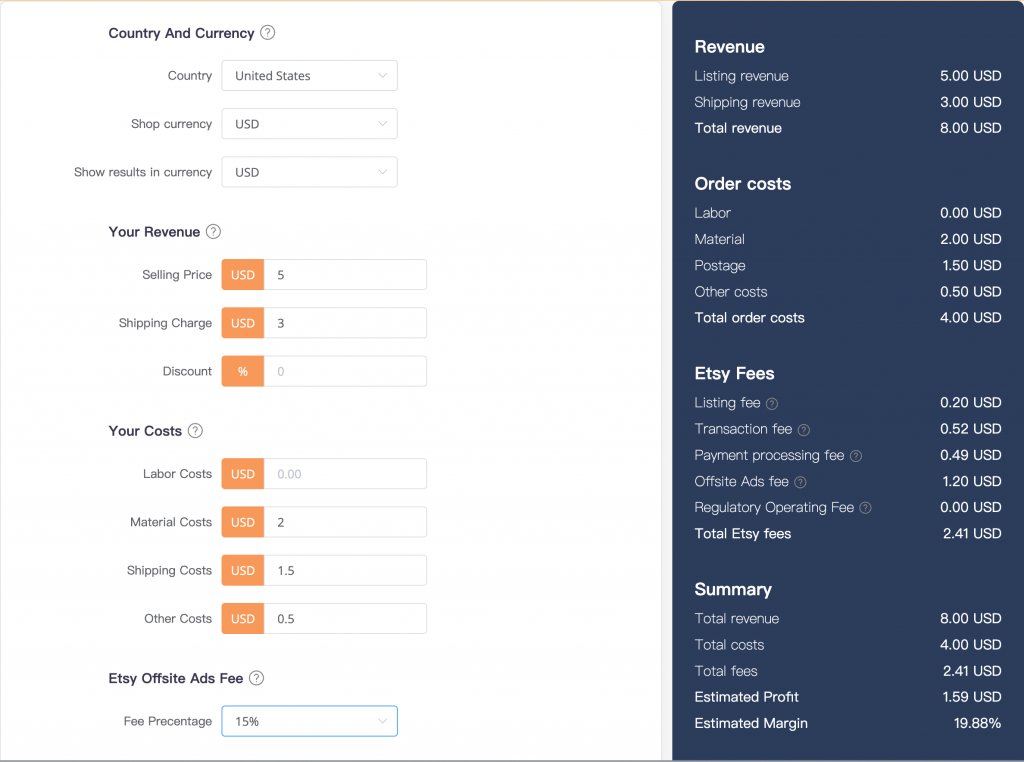Expand Fee Percentage dropdown showing 15%
Viewport: 1024px width, 762px height.
click(309, 721)
